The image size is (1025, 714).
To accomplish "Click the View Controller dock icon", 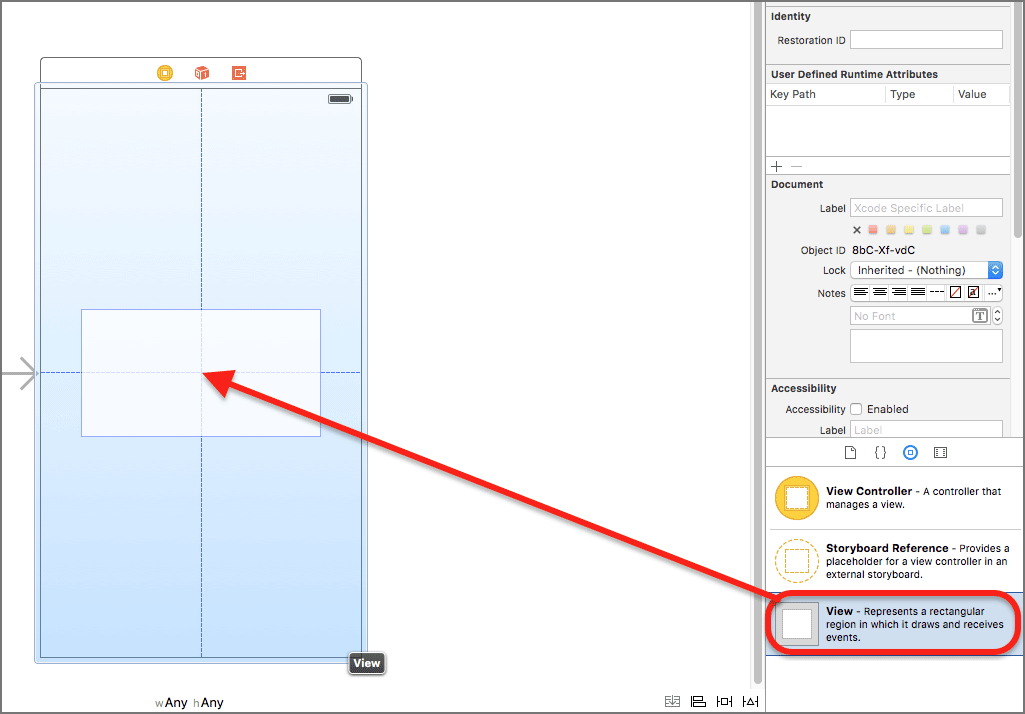I will (165, 73).
